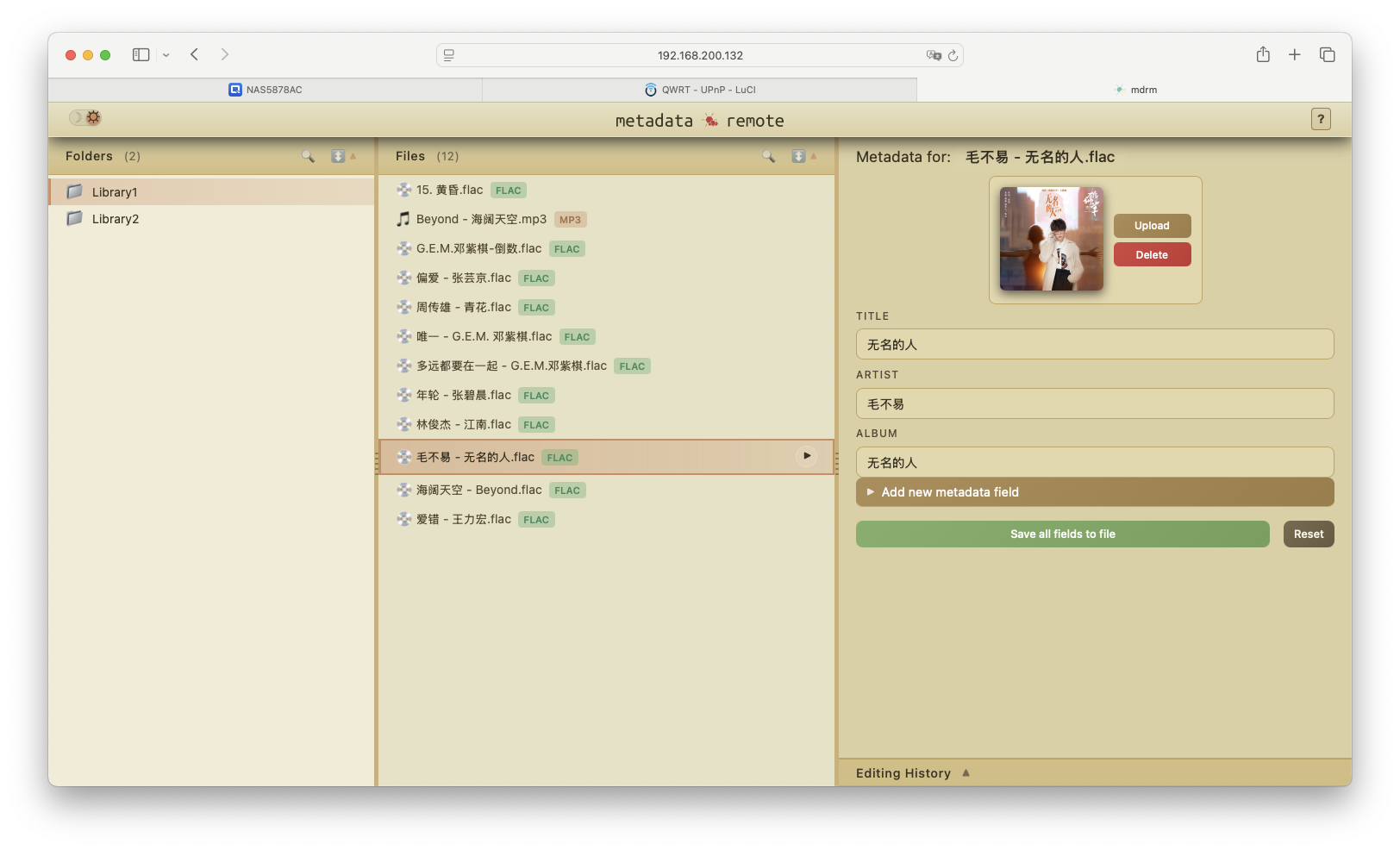Search files with the magnifier icon
1400x850 pixels.
768,156
